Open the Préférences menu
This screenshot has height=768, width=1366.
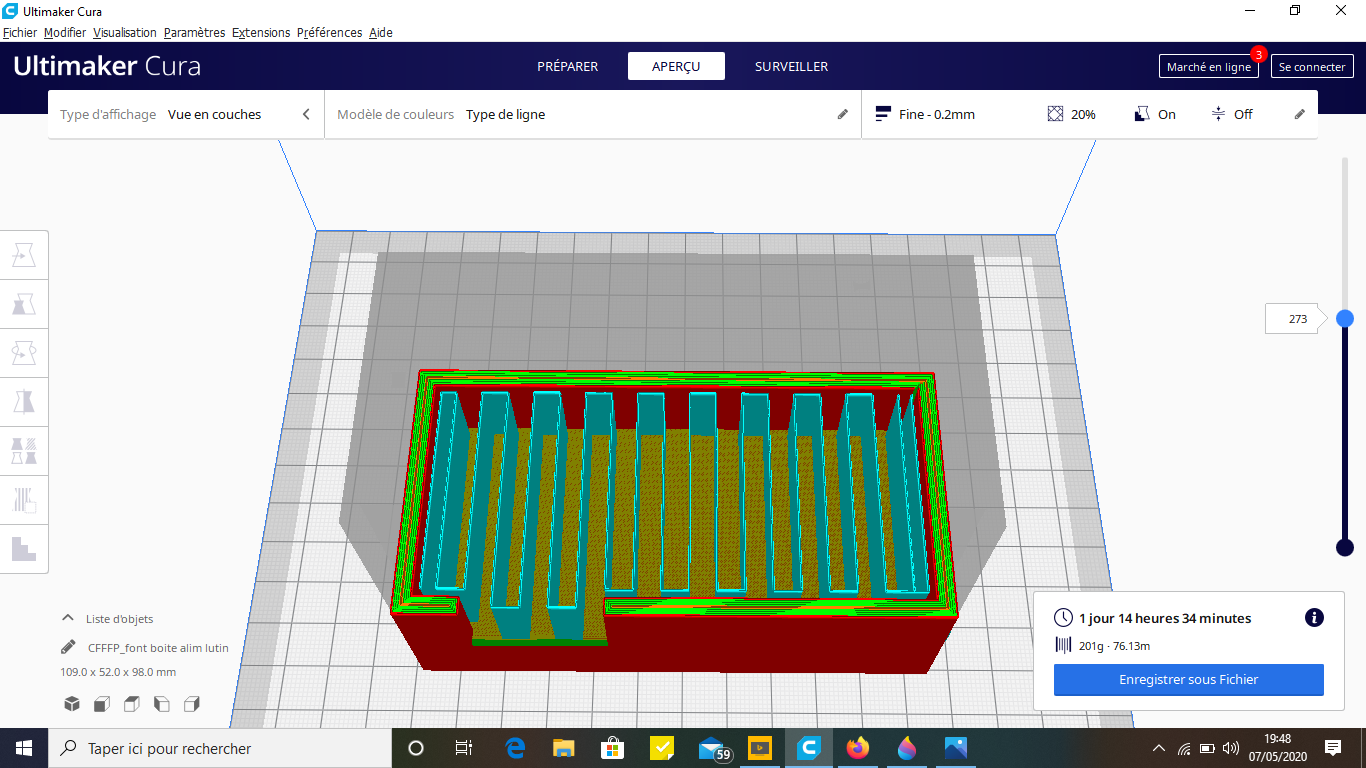[x=329, y=32]
